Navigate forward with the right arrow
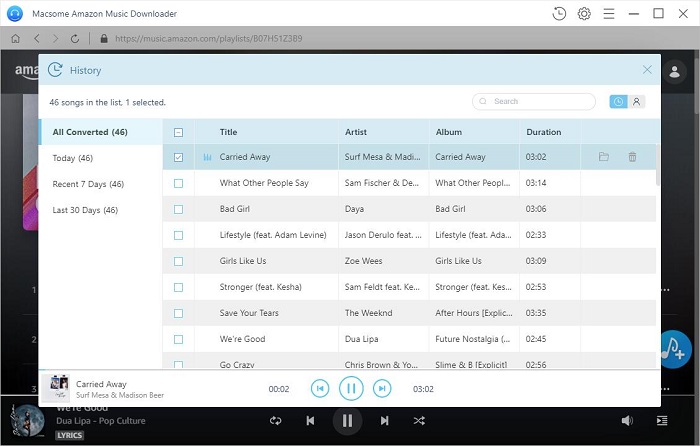This screenshot has width=700, height=446. pyautogui.click(x=55, y=39)
